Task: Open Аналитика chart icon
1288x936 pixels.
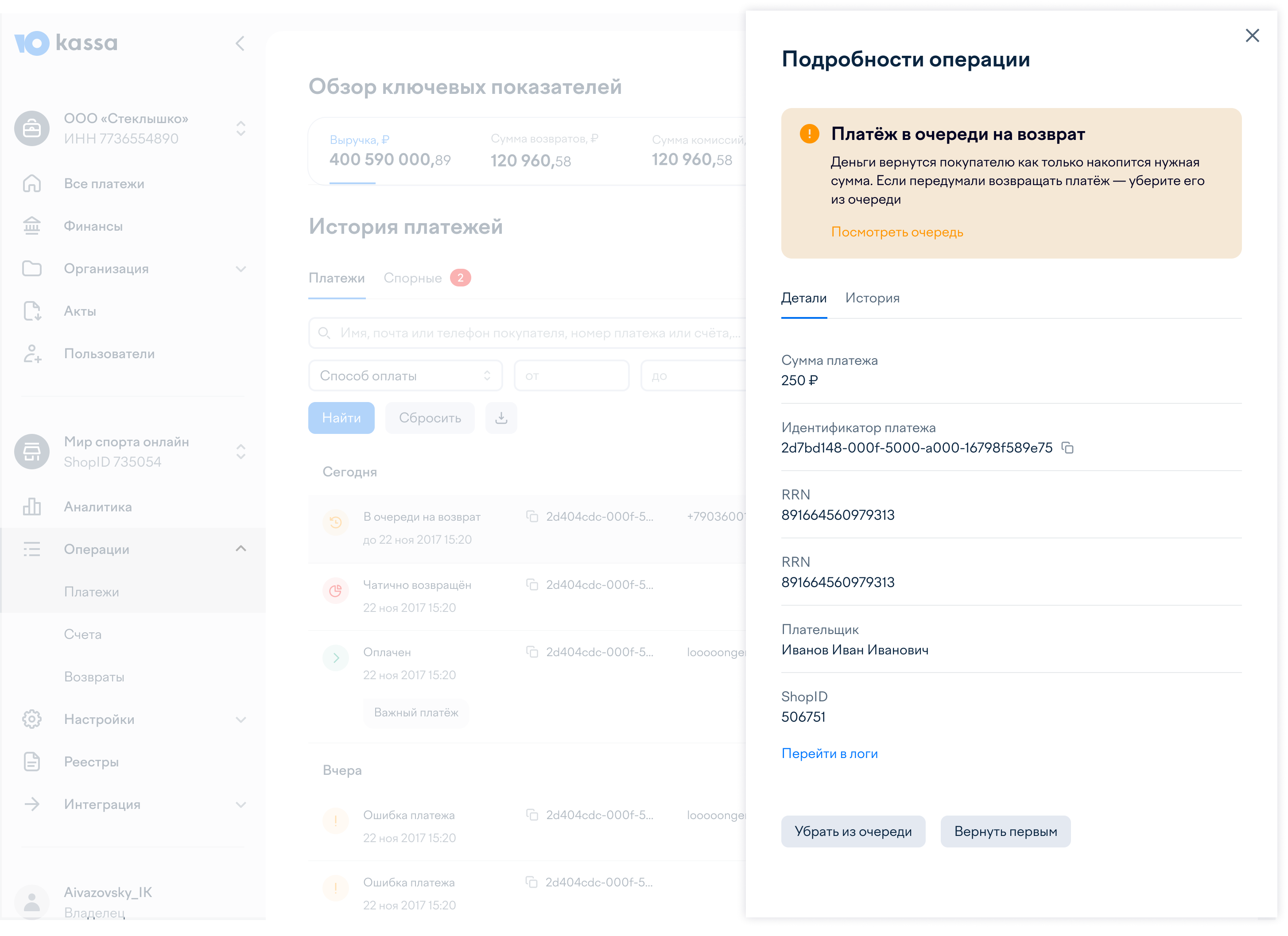Action: (x=32, y=507)
